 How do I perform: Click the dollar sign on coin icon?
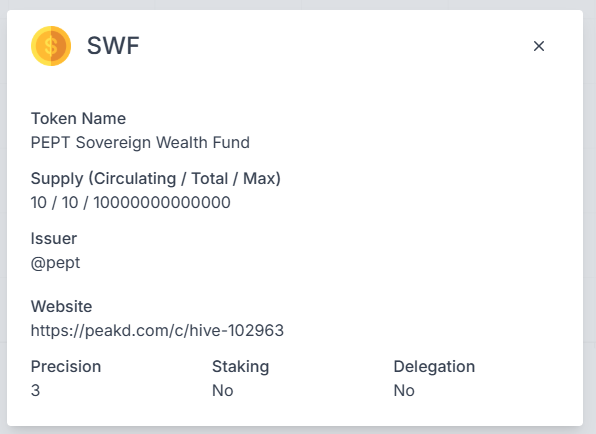tap(51, 46)
